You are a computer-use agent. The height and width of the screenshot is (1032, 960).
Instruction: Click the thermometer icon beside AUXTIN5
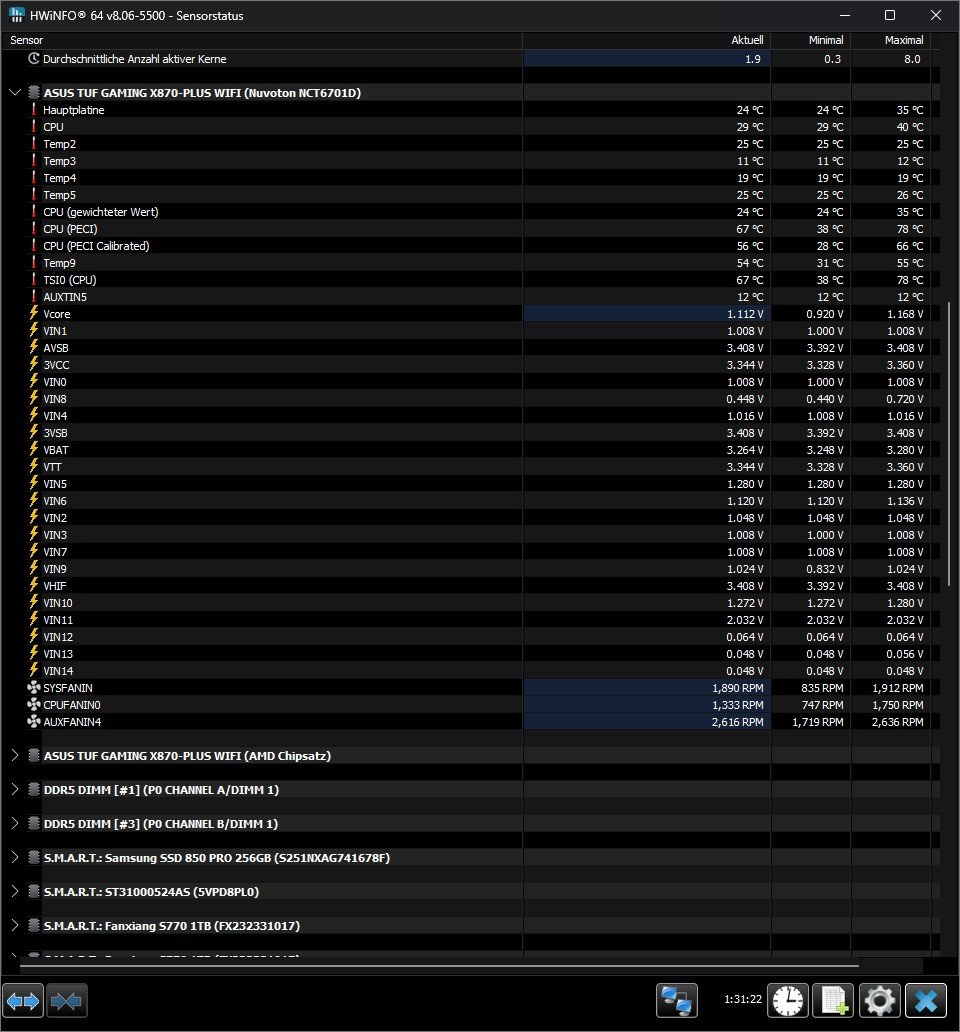34,296
